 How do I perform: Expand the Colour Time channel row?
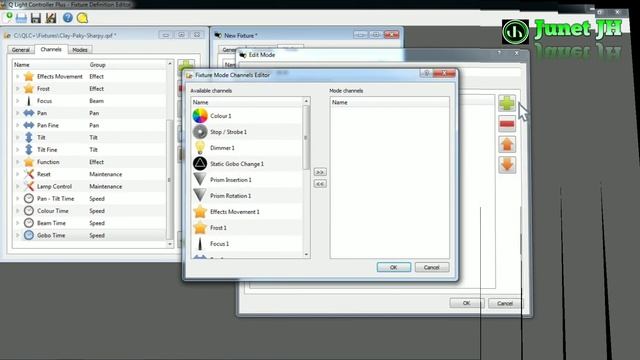(18, 211)
